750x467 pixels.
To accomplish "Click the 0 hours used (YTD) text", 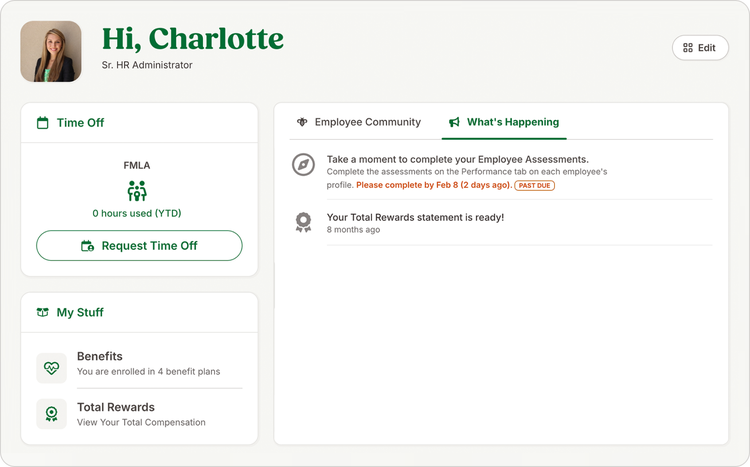I will (137, 213).
